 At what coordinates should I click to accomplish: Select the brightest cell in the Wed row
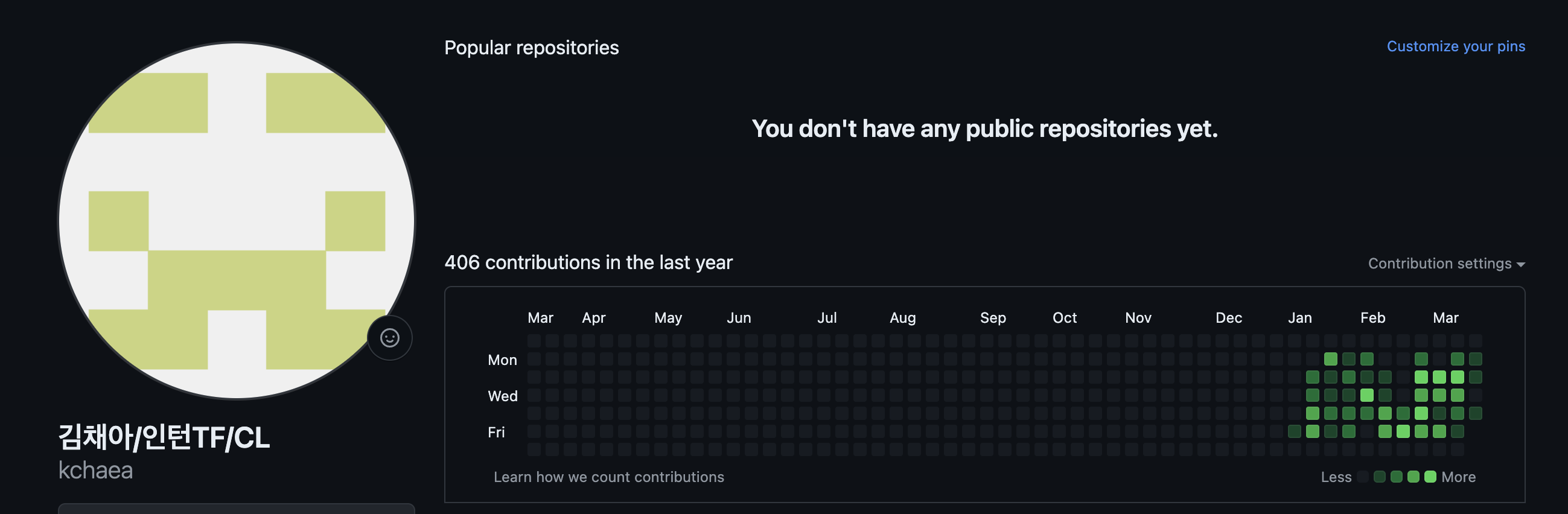pyautogui.click(x=1367, y=395)
